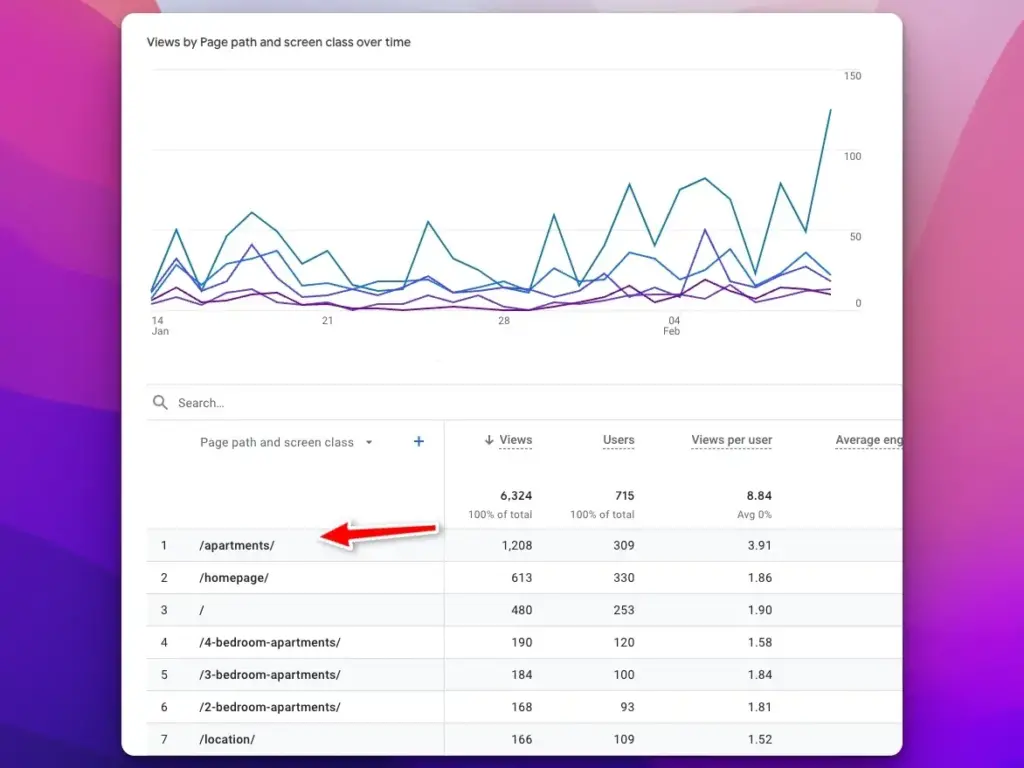The image size is (1024, 768).
Task: Select the Average engagement column header
Action: 867,440
